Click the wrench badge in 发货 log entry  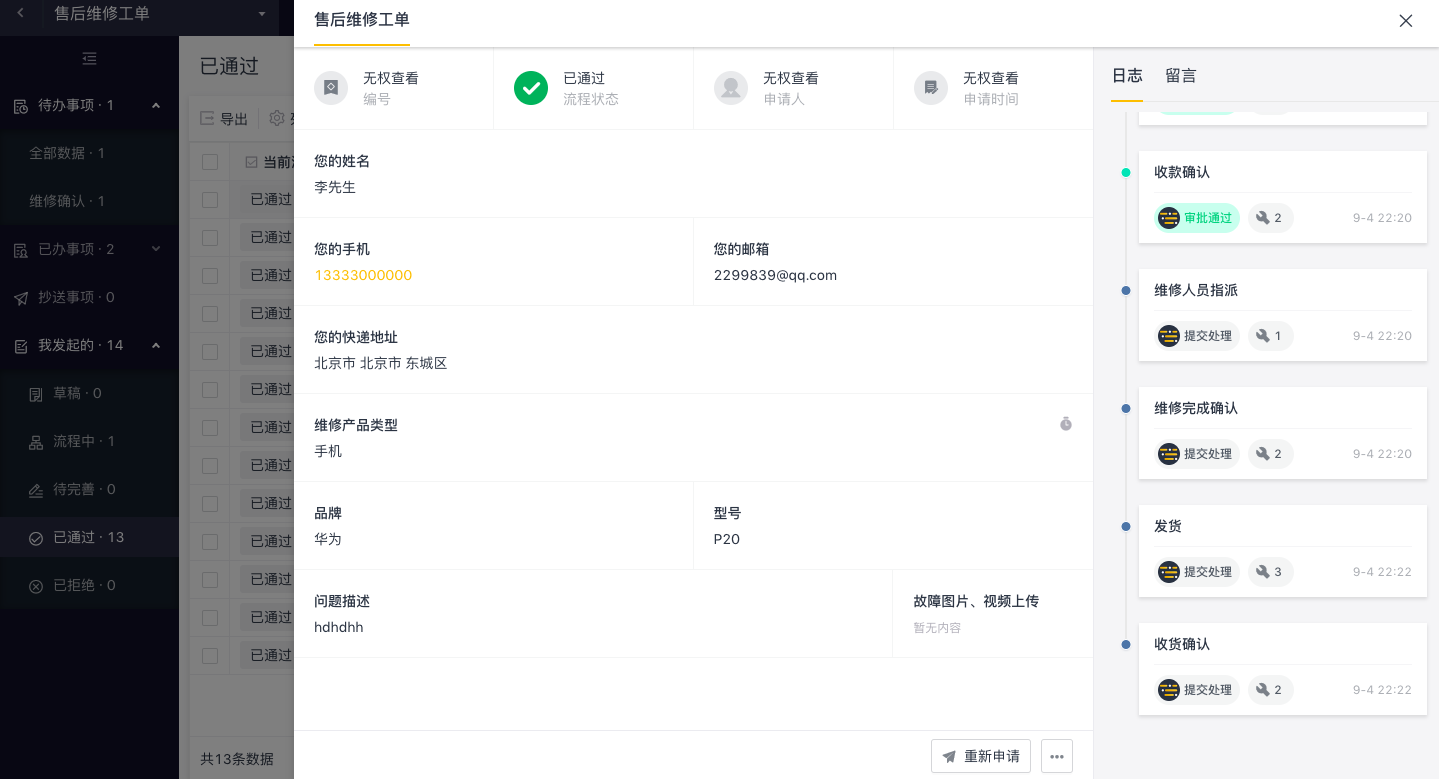[1270, 572]
